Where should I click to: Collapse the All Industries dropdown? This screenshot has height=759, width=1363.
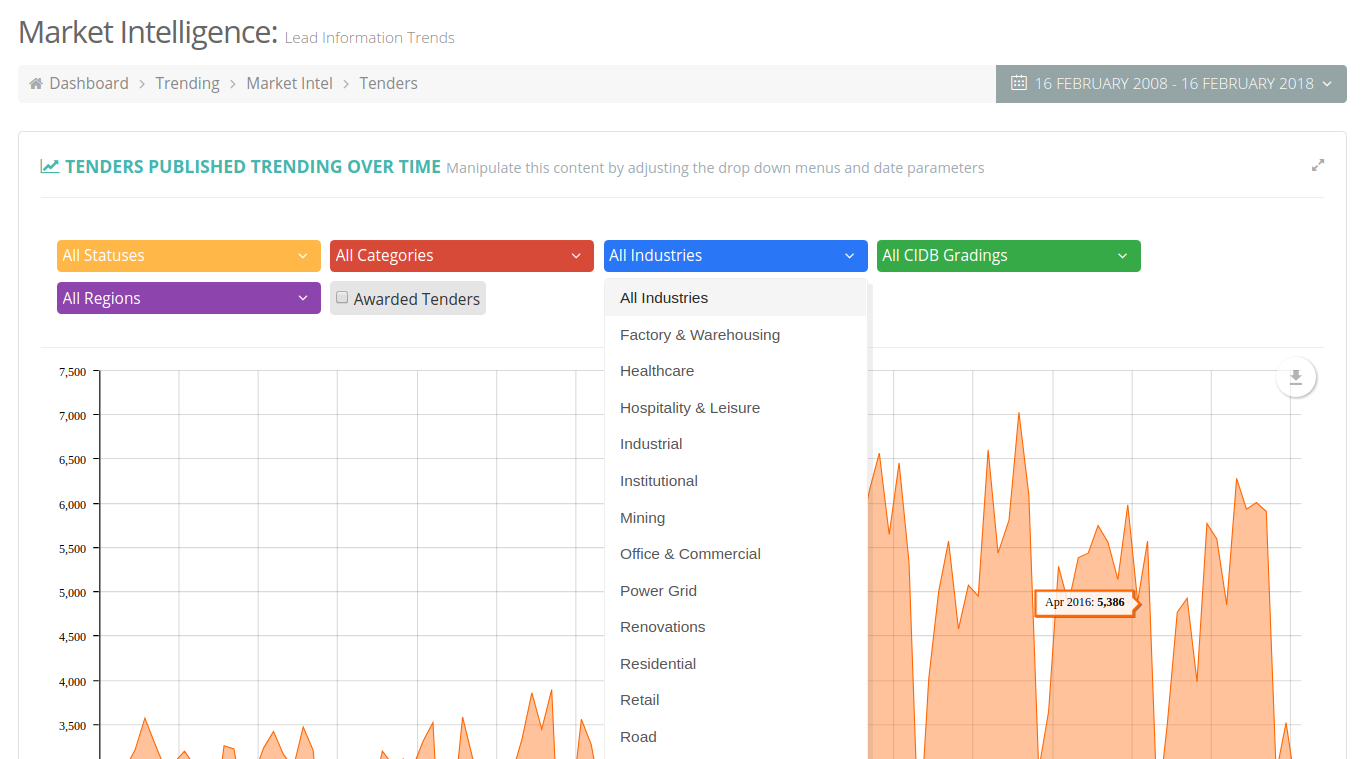(x=735, y=256)
